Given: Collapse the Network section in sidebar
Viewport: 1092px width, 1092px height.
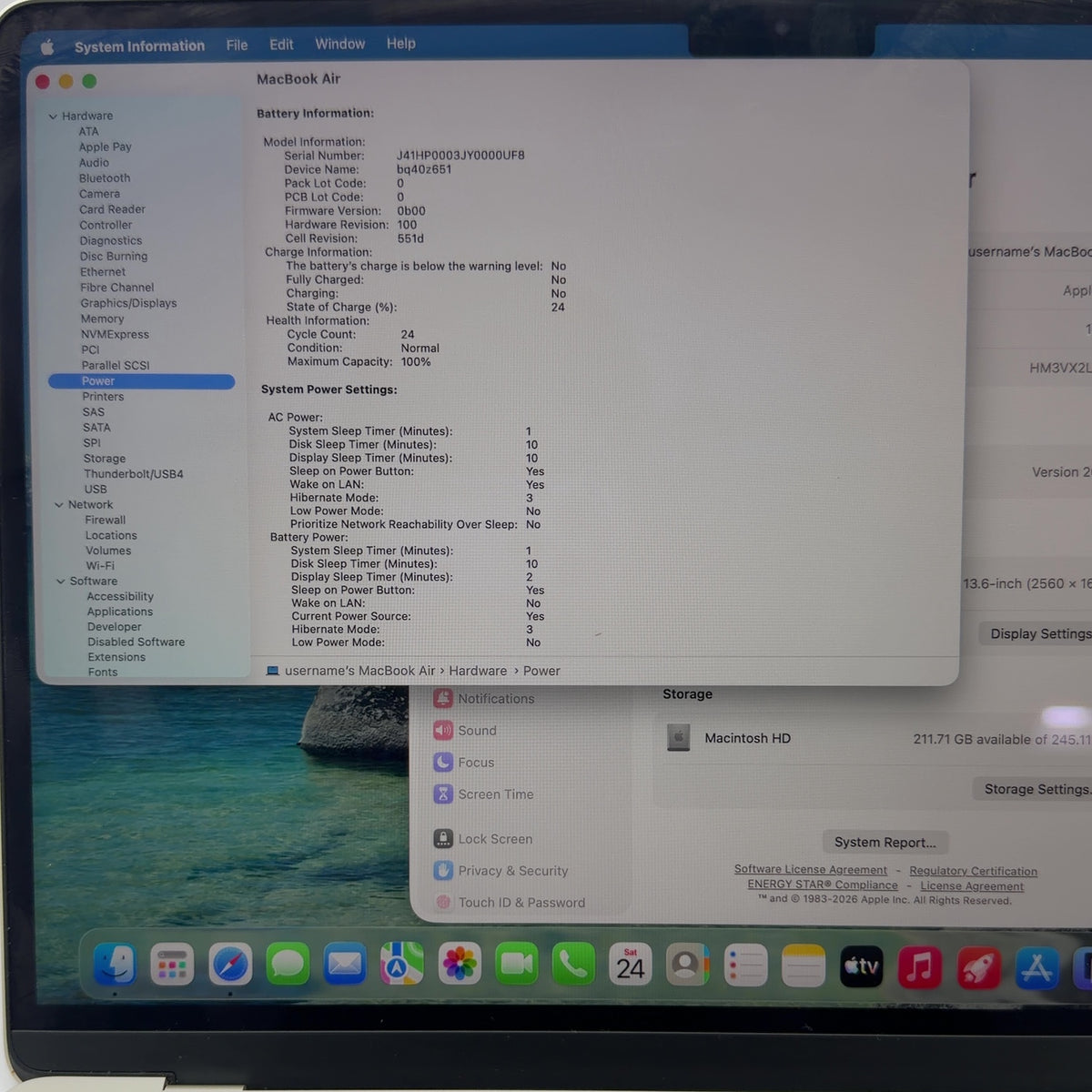Looking at the screenshot, I should tap(59, 505).
